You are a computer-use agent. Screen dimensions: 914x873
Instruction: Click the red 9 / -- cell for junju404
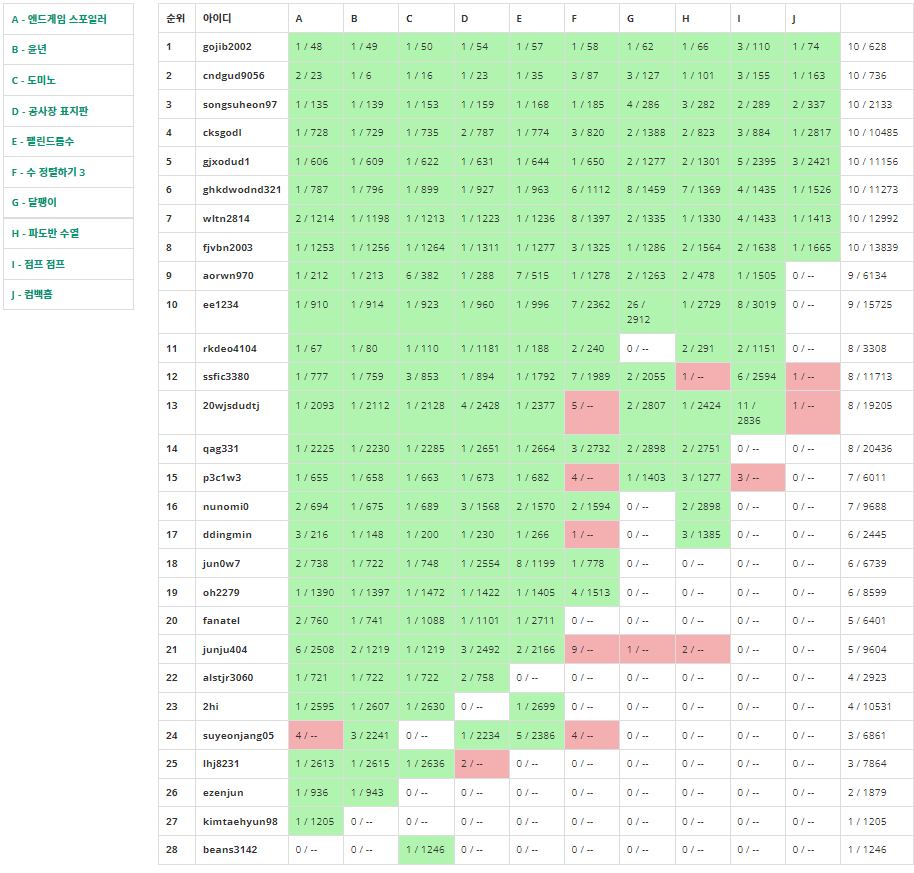pos(592,649)
